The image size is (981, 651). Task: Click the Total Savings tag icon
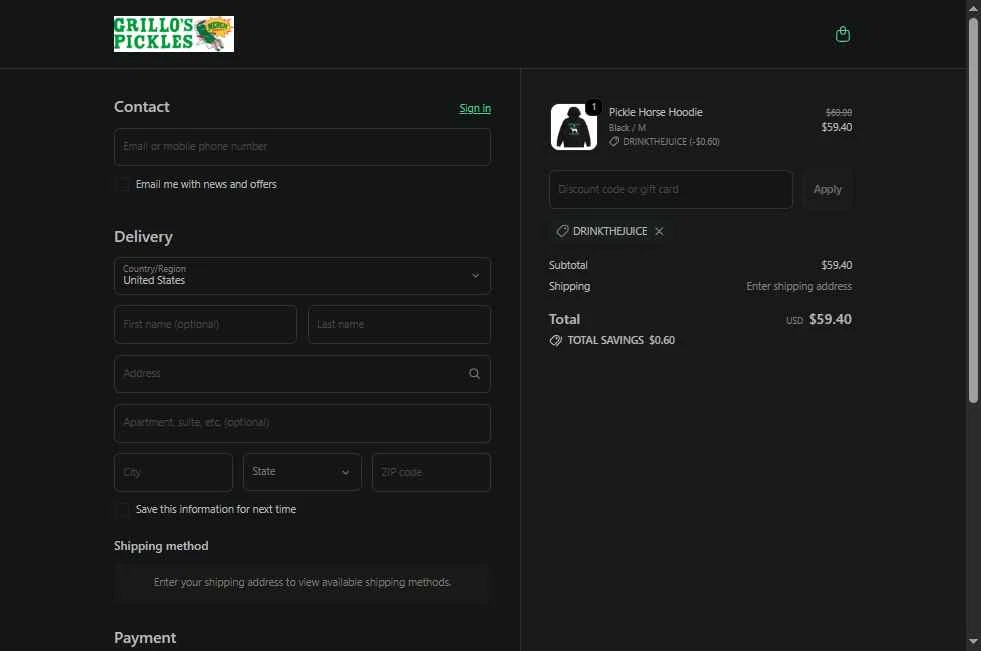[556, 340]
